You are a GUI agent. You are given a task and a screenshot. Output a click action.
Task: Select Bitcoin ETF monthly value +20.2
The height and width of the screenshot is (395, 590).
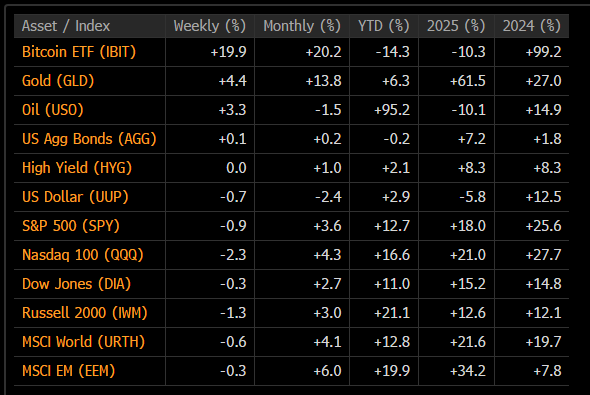[x=323, y=52]
